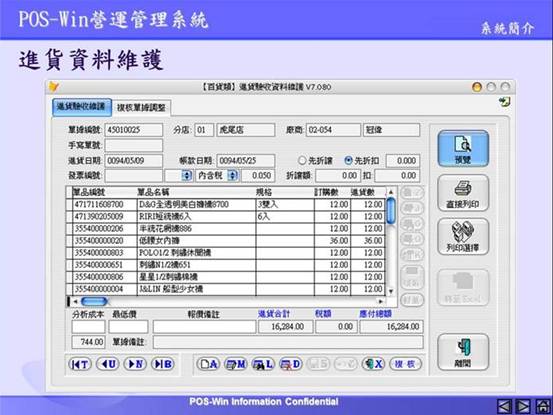This screenshot has height=415, width=553.
Task: Click the 預覽 preview icon button
Action: (x=463, y=148)
